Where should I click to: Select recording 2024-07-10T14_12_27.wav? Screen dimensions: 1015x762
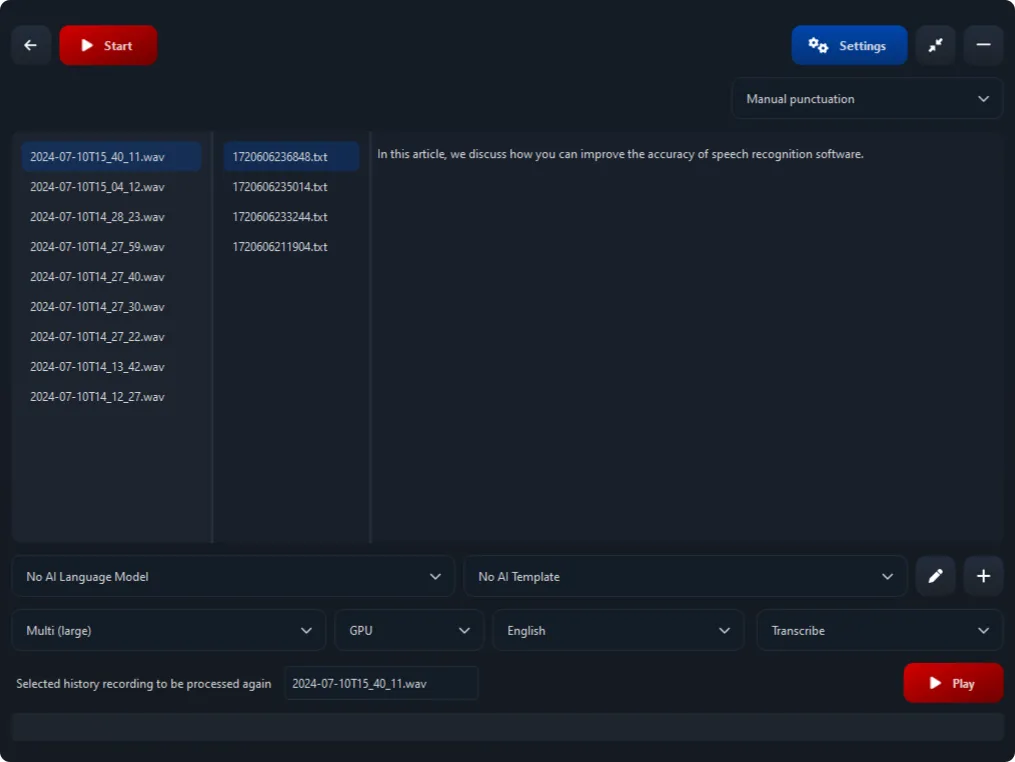click(x=111, y=397)
